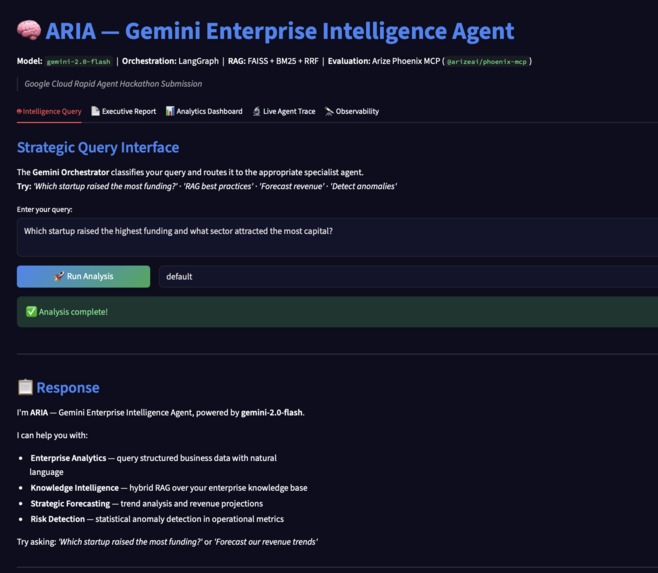Click the Live Agent Trace microscope icon
Screen dimensions: 658x573
pyautogui.click(x=256, y=111)
